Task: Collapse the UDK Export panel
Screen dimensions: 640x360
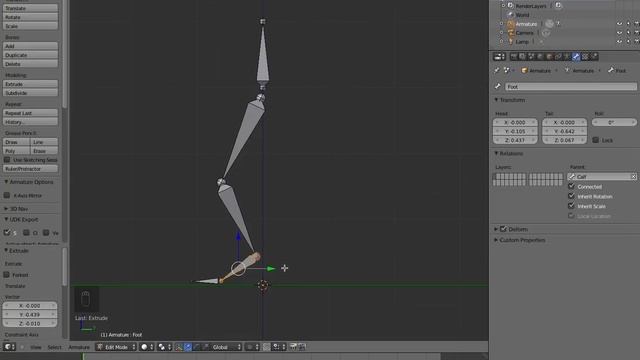Action: (x=7, y=219)
